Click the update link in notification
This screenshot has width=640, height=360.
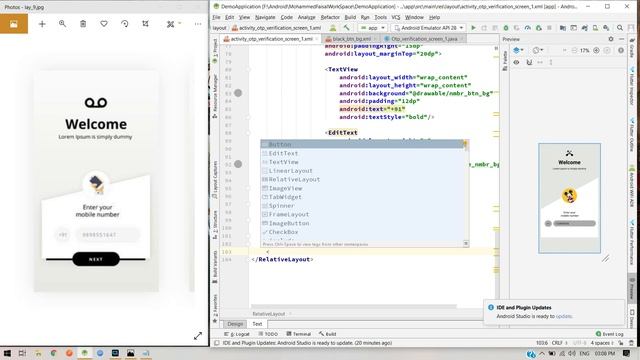564,316
